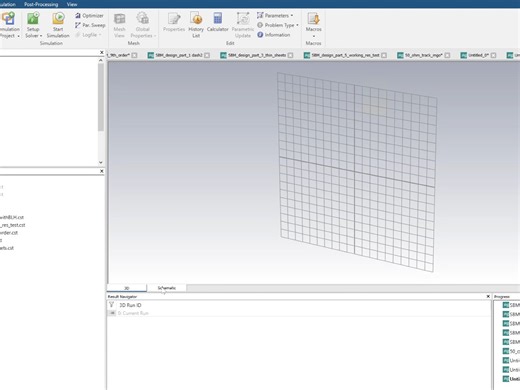520x390 pixels.
Task: Switch to the View ribbon tab
Action: (72, 4)
